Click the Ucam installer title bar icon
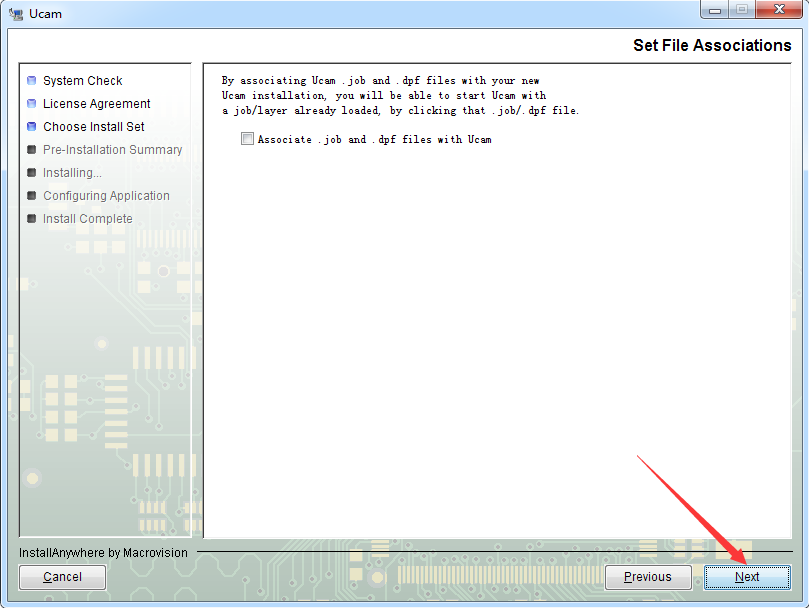Image resolution: width=809 pixels, height=608 pixels. point(16,14)
